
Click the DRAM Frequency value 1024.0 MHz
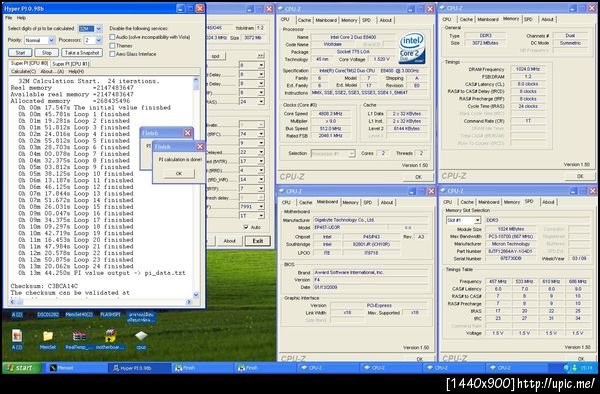pos(528,69)
